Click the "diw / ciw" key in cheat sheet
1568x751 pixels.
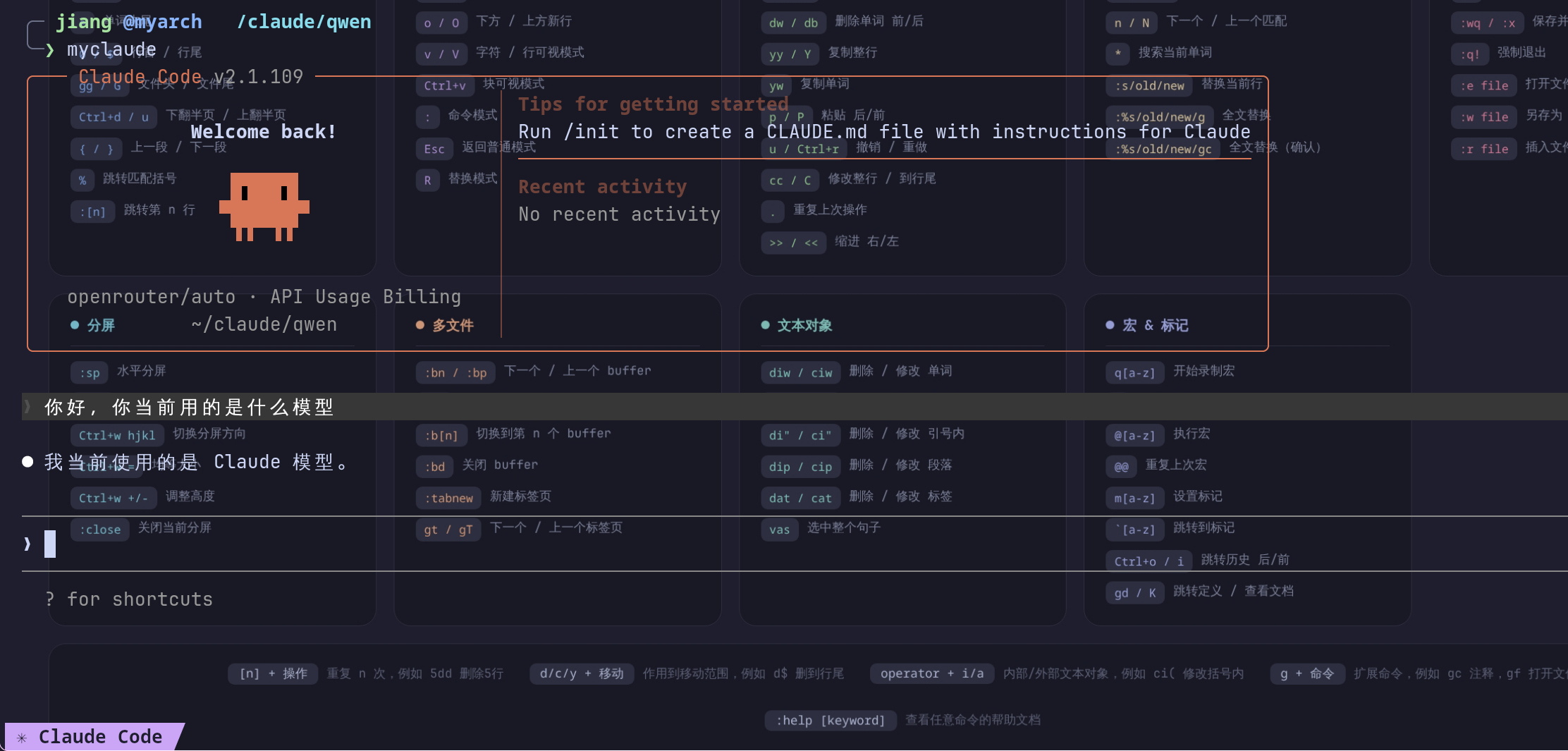click(x=801, y=372)
